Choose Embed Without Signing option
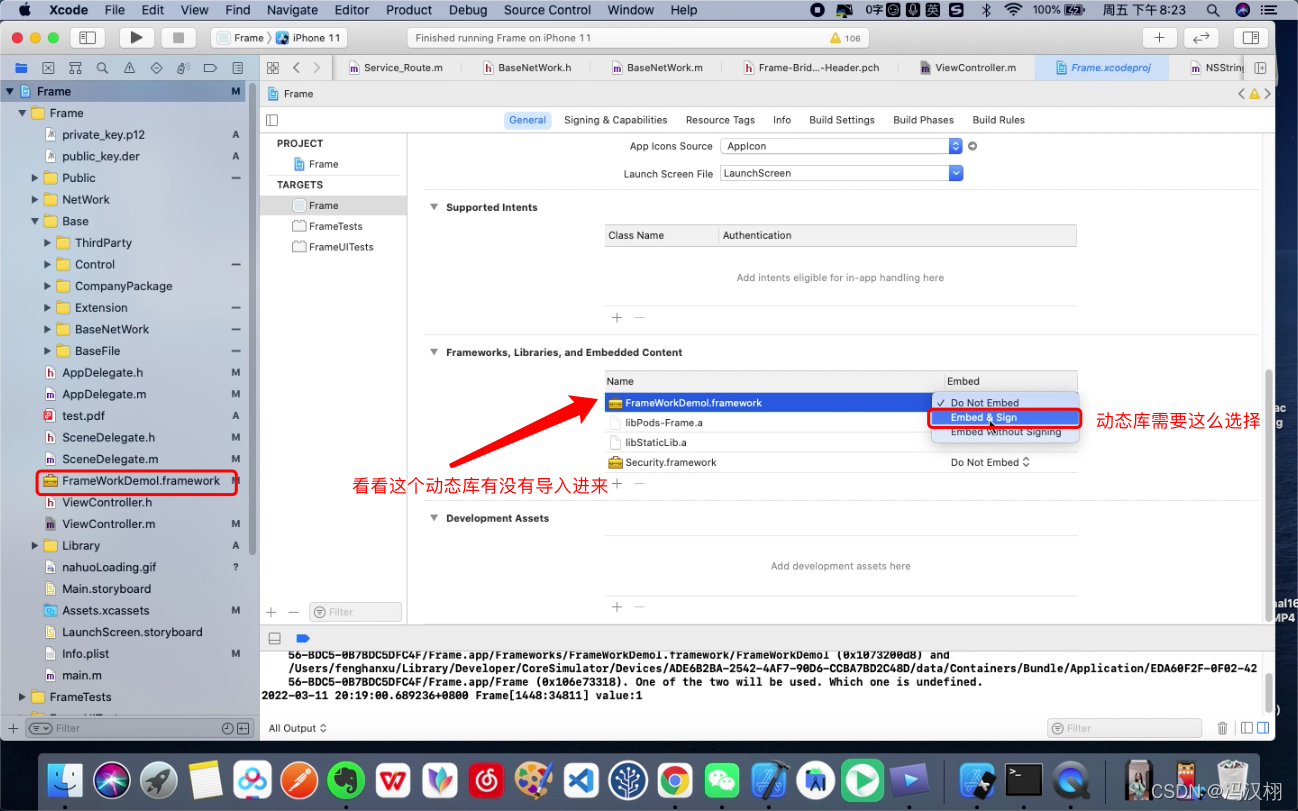Image resolution: width=1298 pixels, height=811 pixels. point(1005,432)
